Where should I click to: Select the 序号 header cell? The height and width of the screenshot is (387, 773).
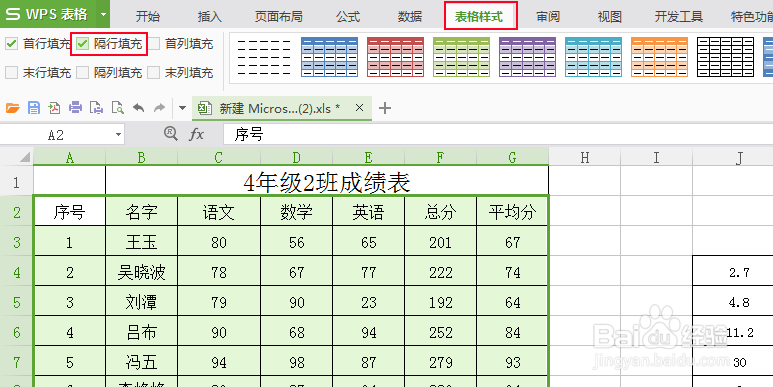tap(70, 212)
